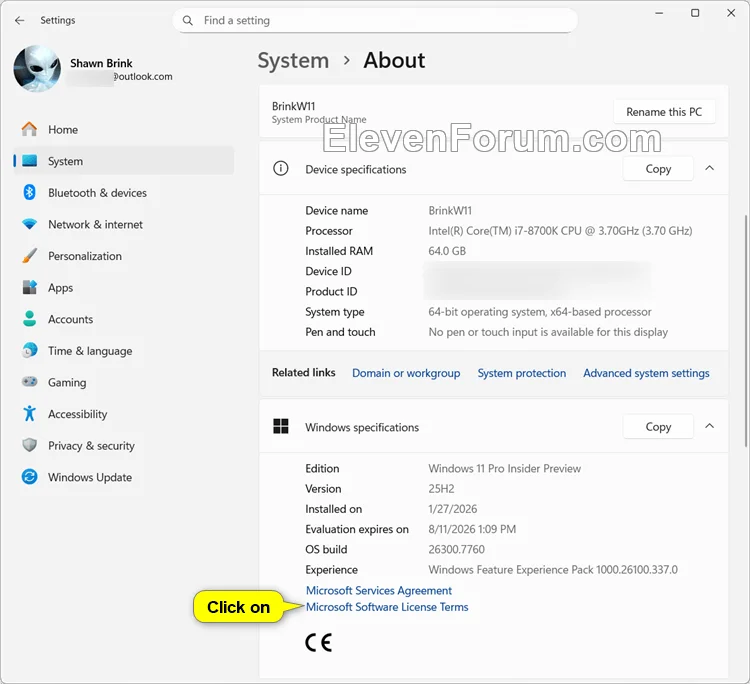This screenshot has width=750, height=684.
Task: Select Bluetooth & devices category
Action: pyautogui.click(x=123, y=192)
